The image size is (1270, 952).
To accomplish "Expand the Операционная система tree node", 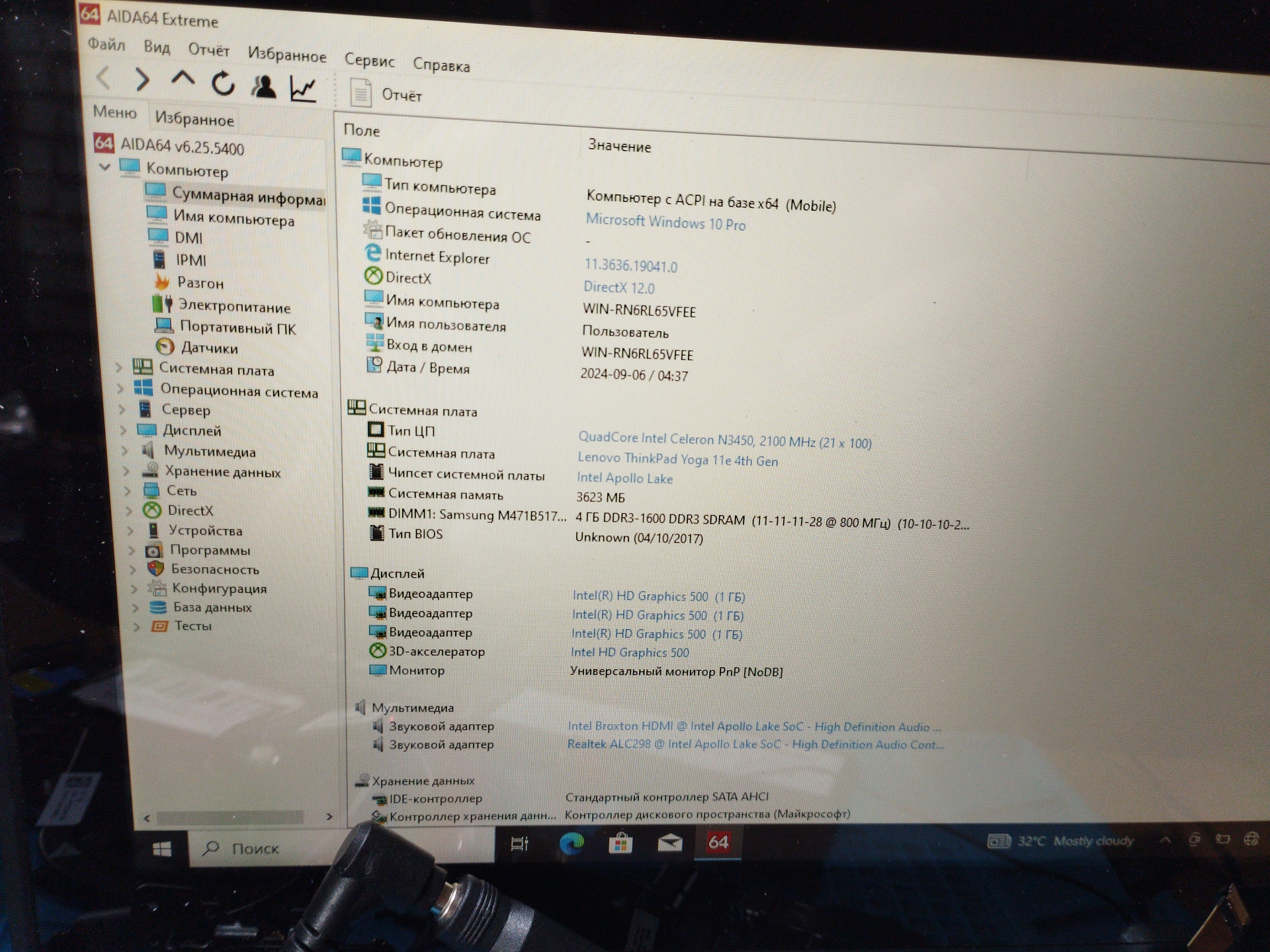I will point(120,387).
